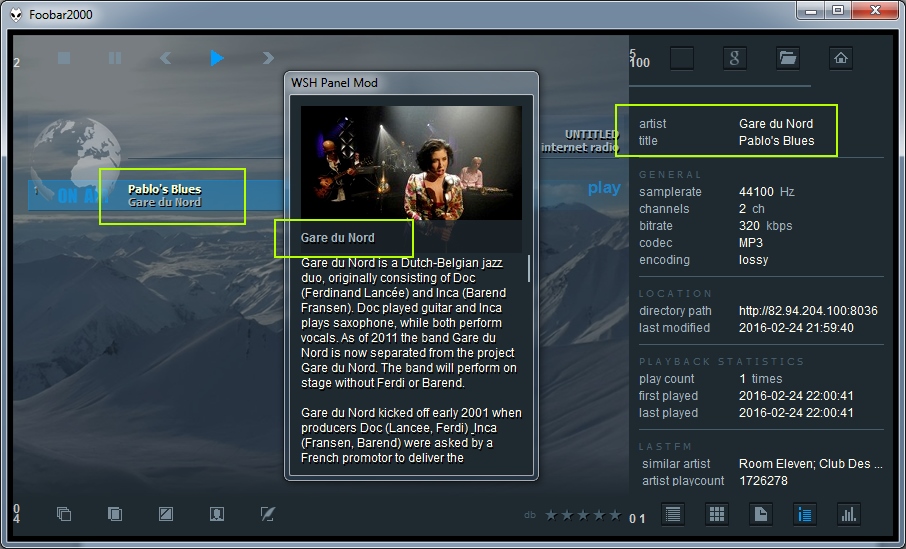
Task: Open the Google search 'g' button
Action: point(734,58)
